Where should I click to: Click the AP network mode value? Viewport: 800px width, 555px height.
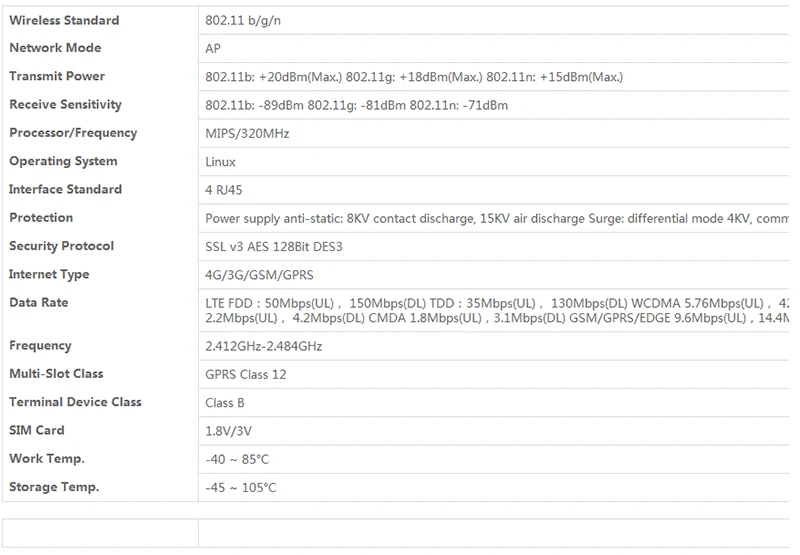(x=213, y=48)
